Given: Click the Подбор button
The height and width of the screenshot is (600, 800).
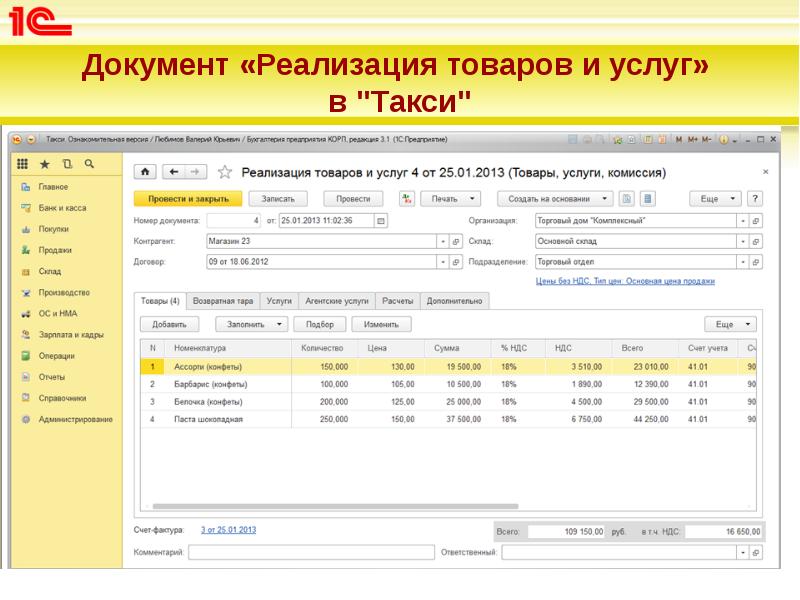Looking at the screenshot, I should pos(320,324).
